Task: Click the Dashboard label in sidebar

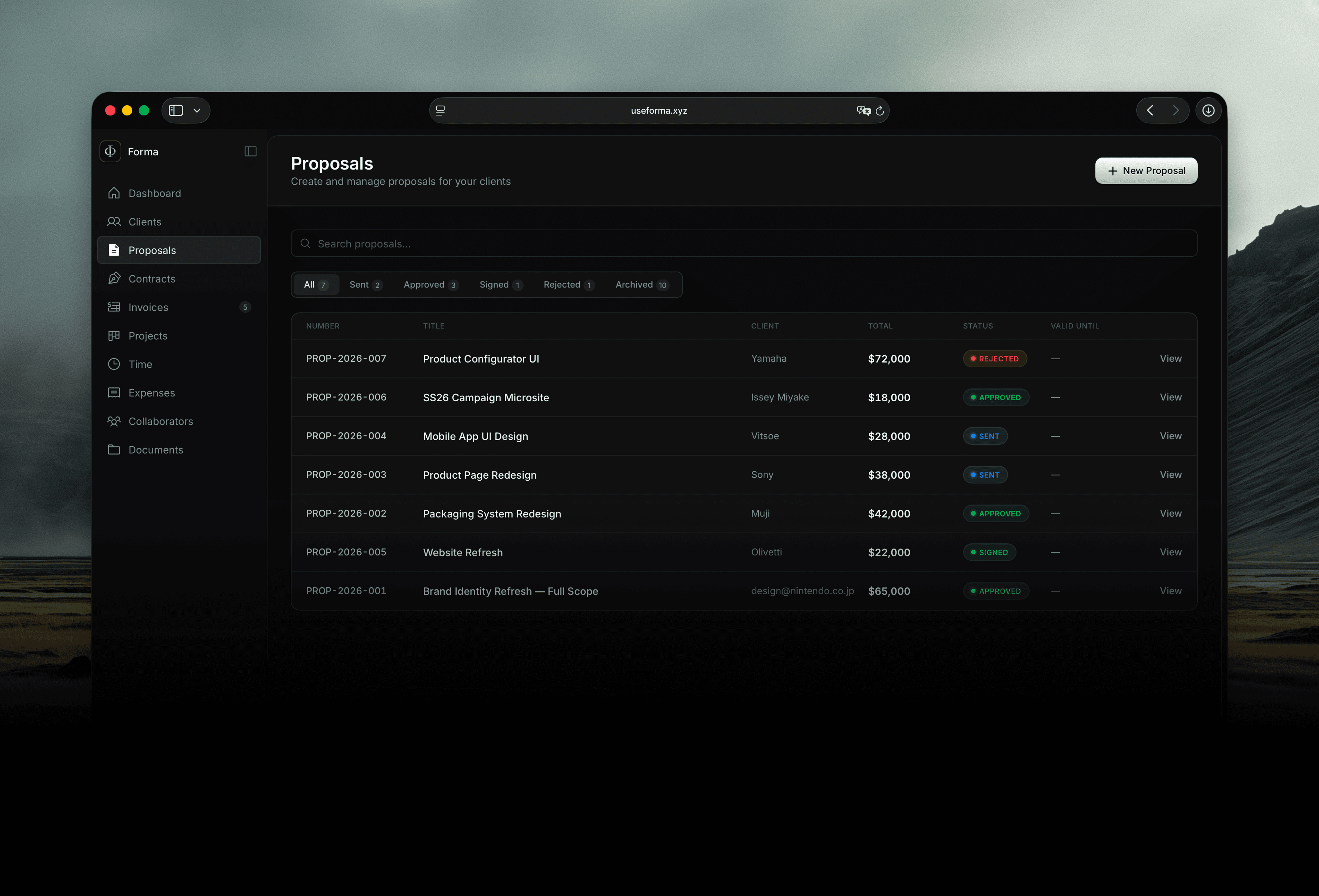Action: [x=154, y=193]
